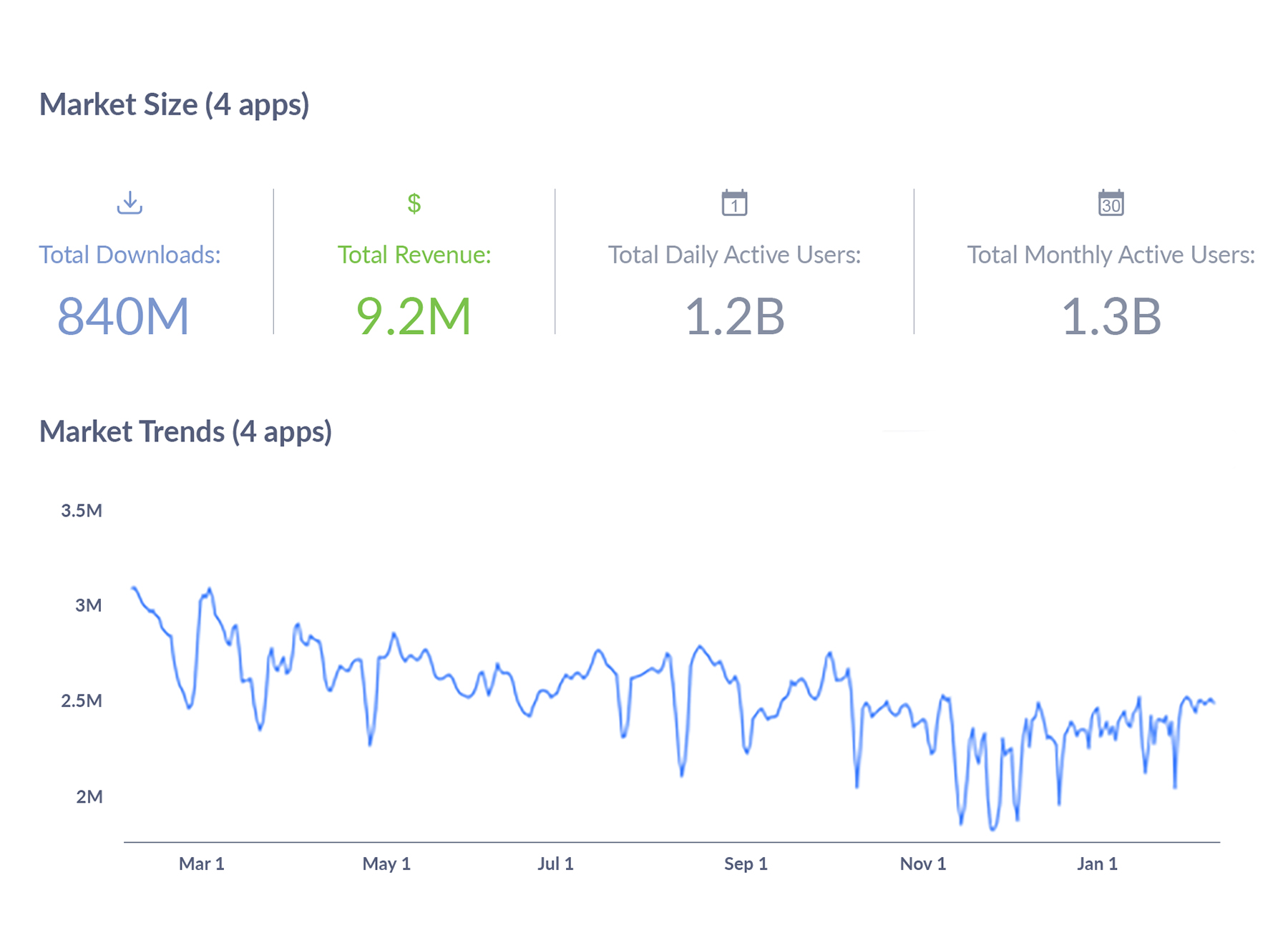Click the 3M y-axis label
This screenshot has height=925, width=1288.
(x=89, y=605)
